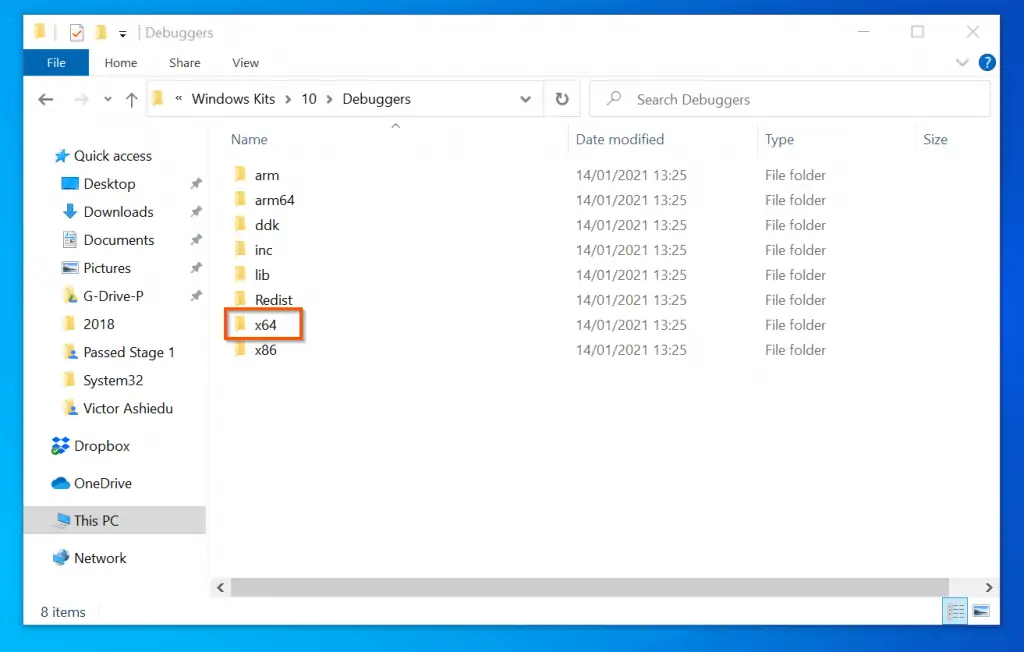Image resolution: width=1024 pixels, height=652 pixels.
Task: Open Customize Quick Access Toolbar dropdown
Action: (x=123, y=33)
